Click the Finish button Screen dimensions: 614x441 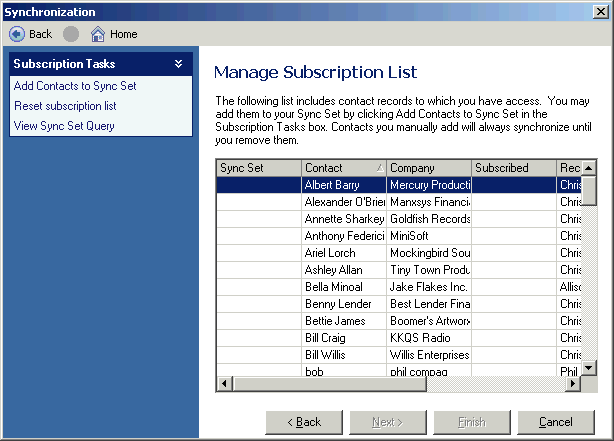(472, 422)
